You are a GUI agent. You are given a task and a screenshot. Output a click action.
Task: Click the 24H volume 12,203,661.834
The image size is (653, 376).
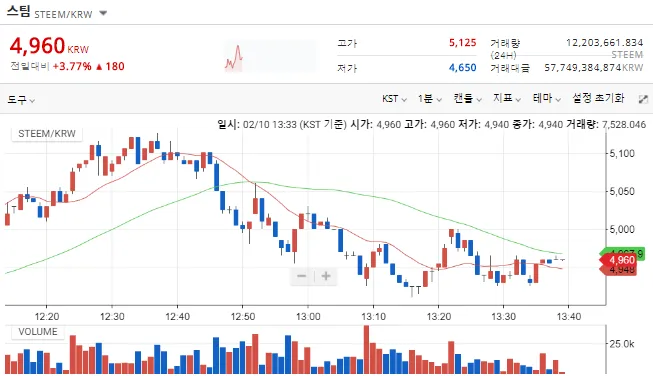click(x=604, y=42)
